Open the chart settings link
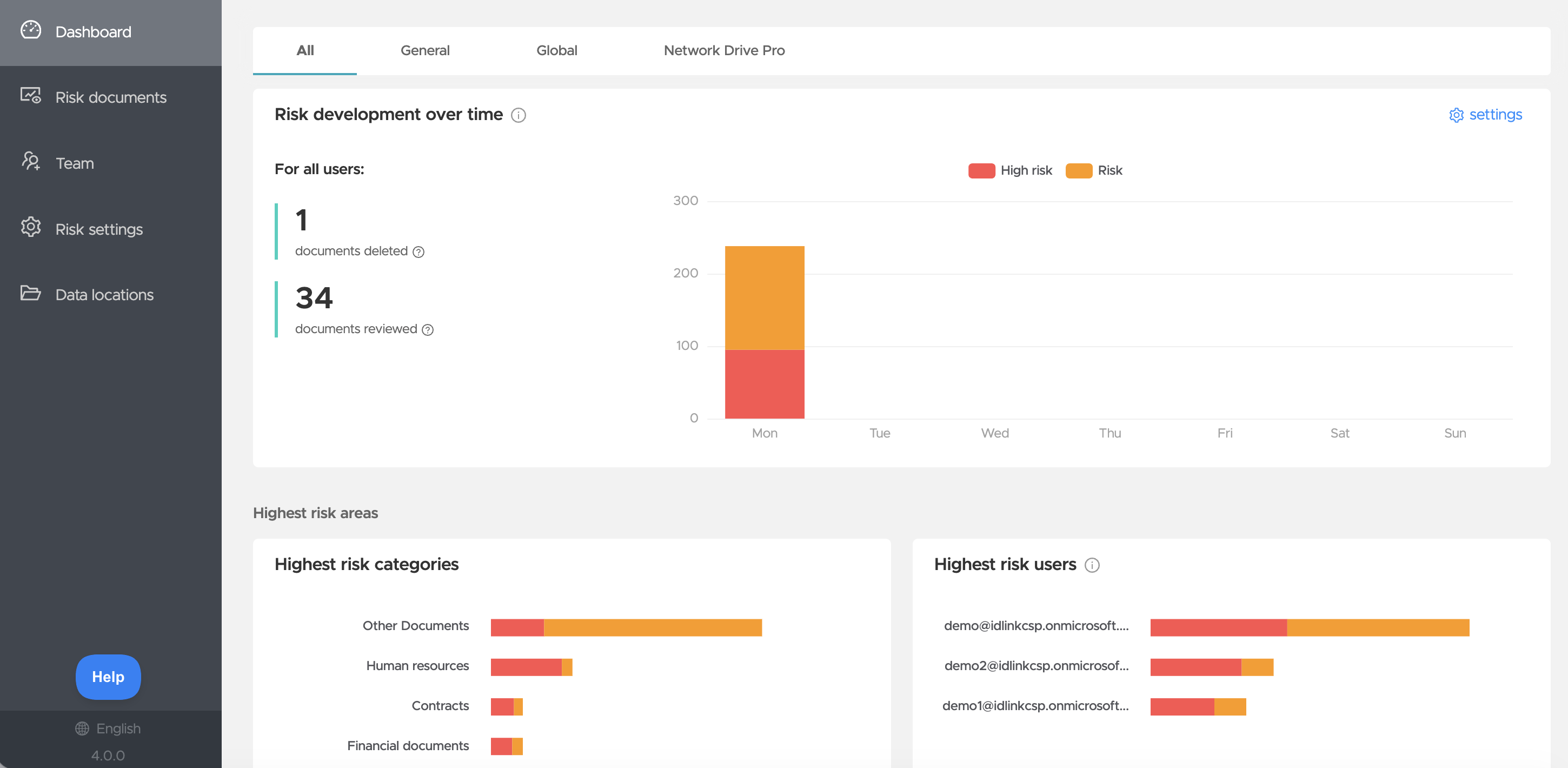The height and width of the screenshot is (768, 1568). point(1485,115)
